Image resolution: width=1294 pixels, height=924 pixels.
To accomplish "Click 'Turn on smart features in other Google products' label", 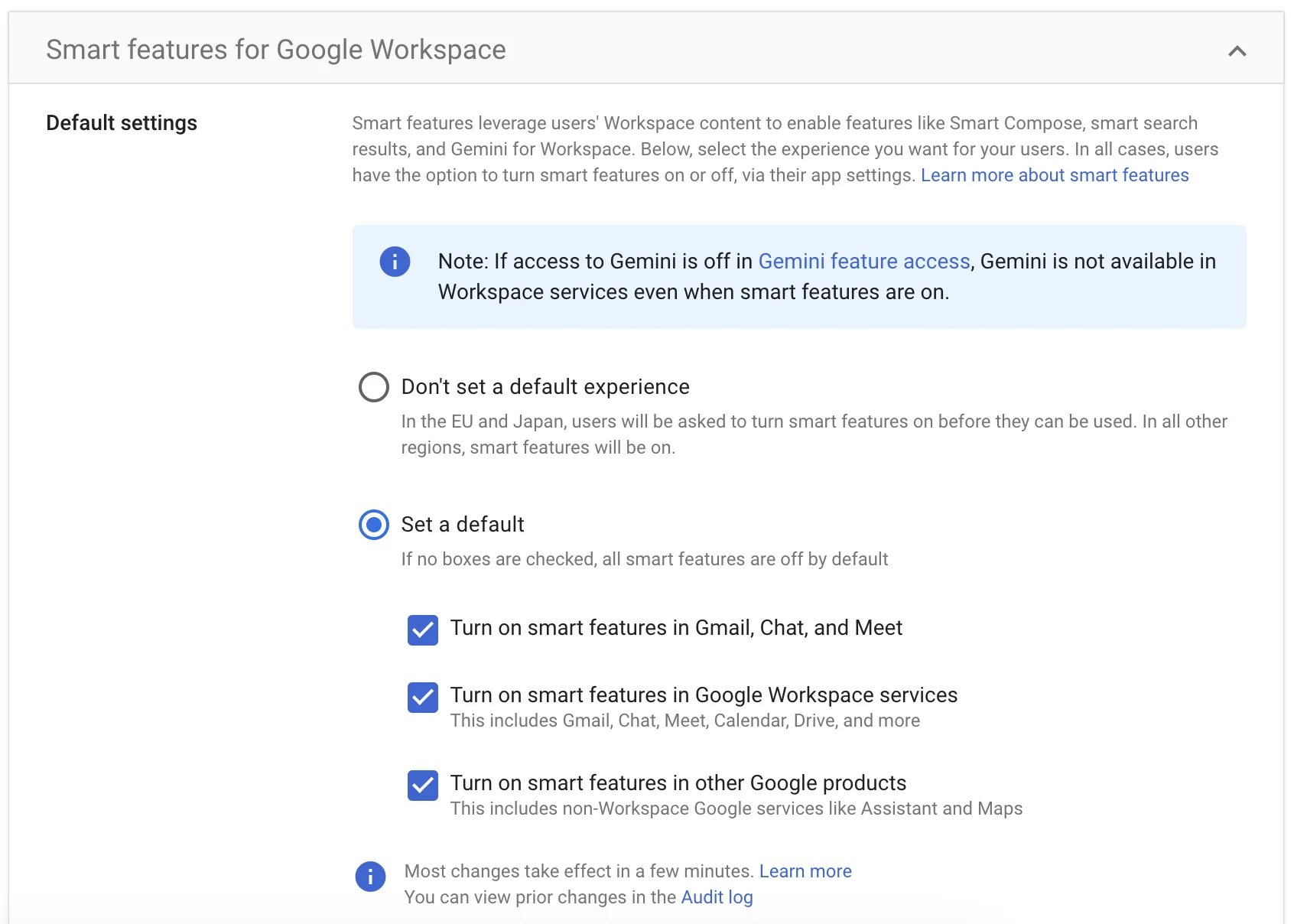I will tap(678, 783).
